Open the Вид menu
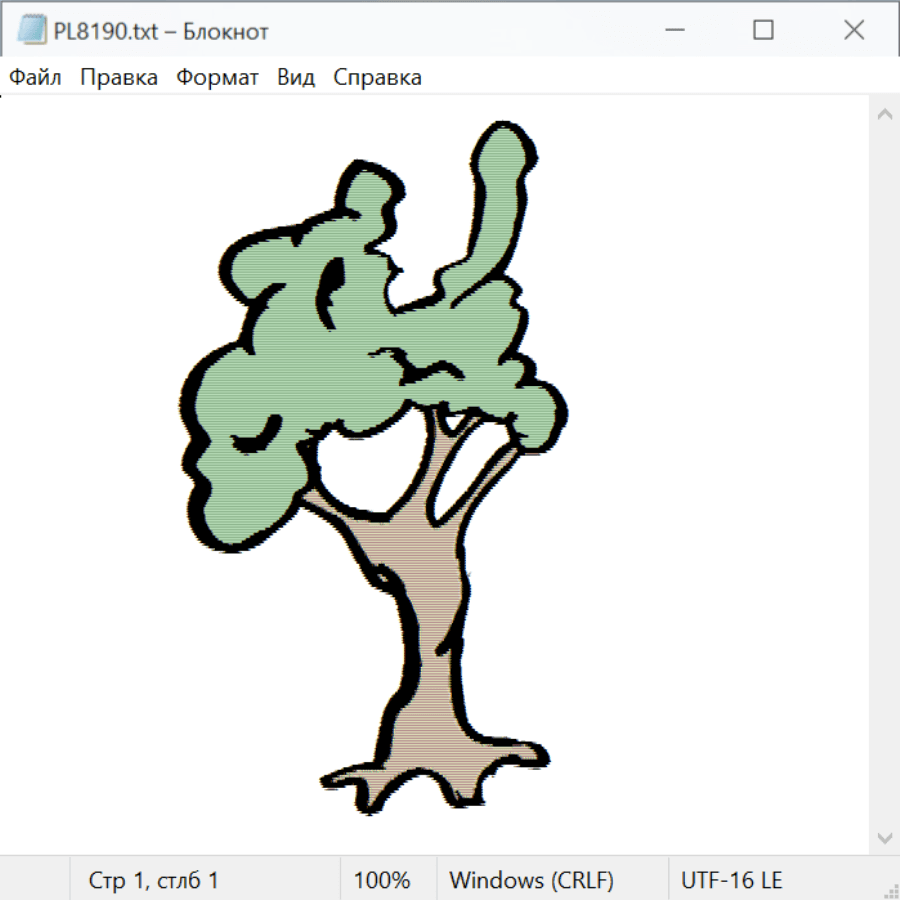This screenshot has height=900, width=900. tap(296, 78)
